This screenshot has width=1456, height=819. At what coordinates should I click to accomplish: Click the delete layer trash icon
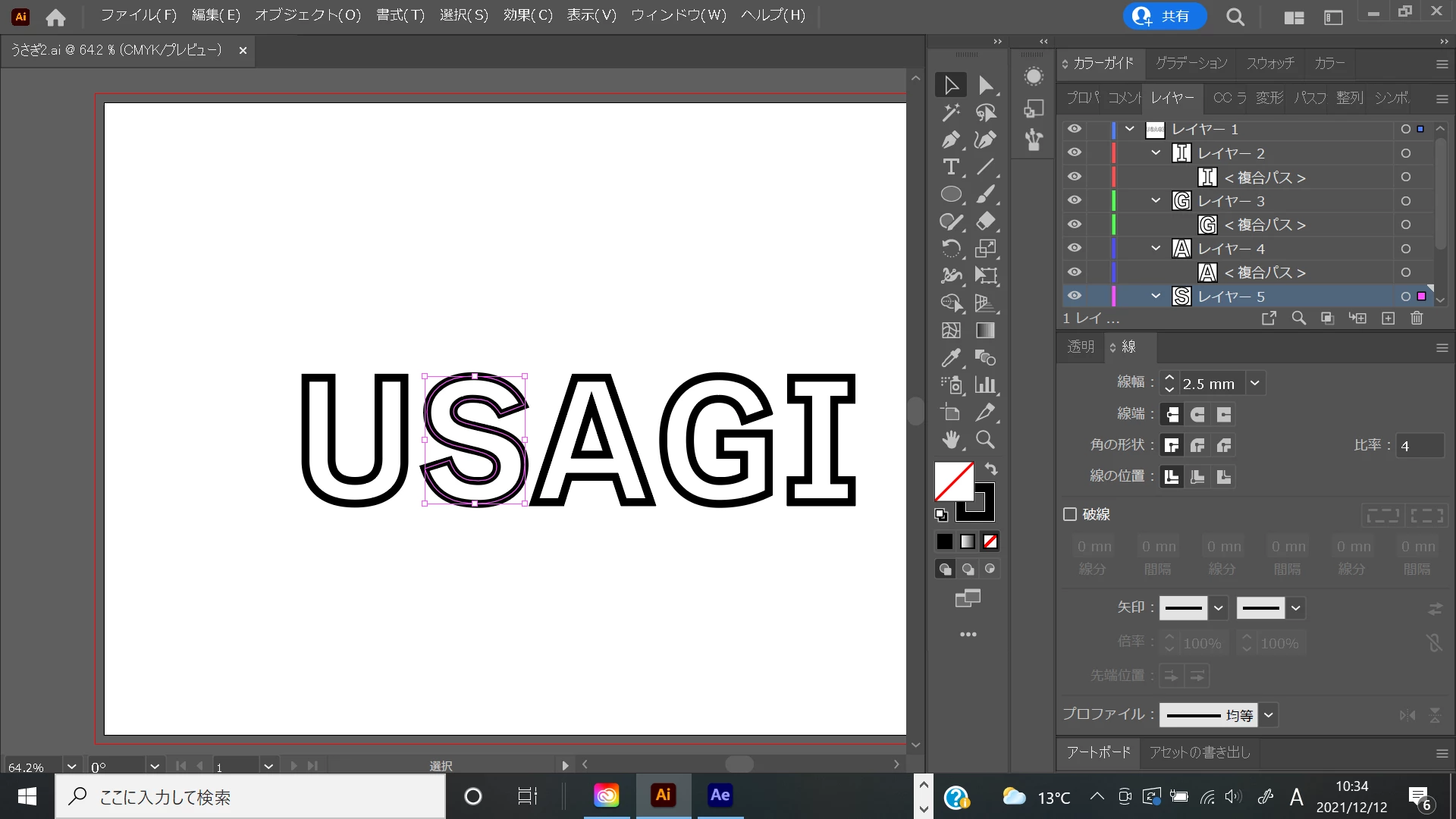[1417, 318]
